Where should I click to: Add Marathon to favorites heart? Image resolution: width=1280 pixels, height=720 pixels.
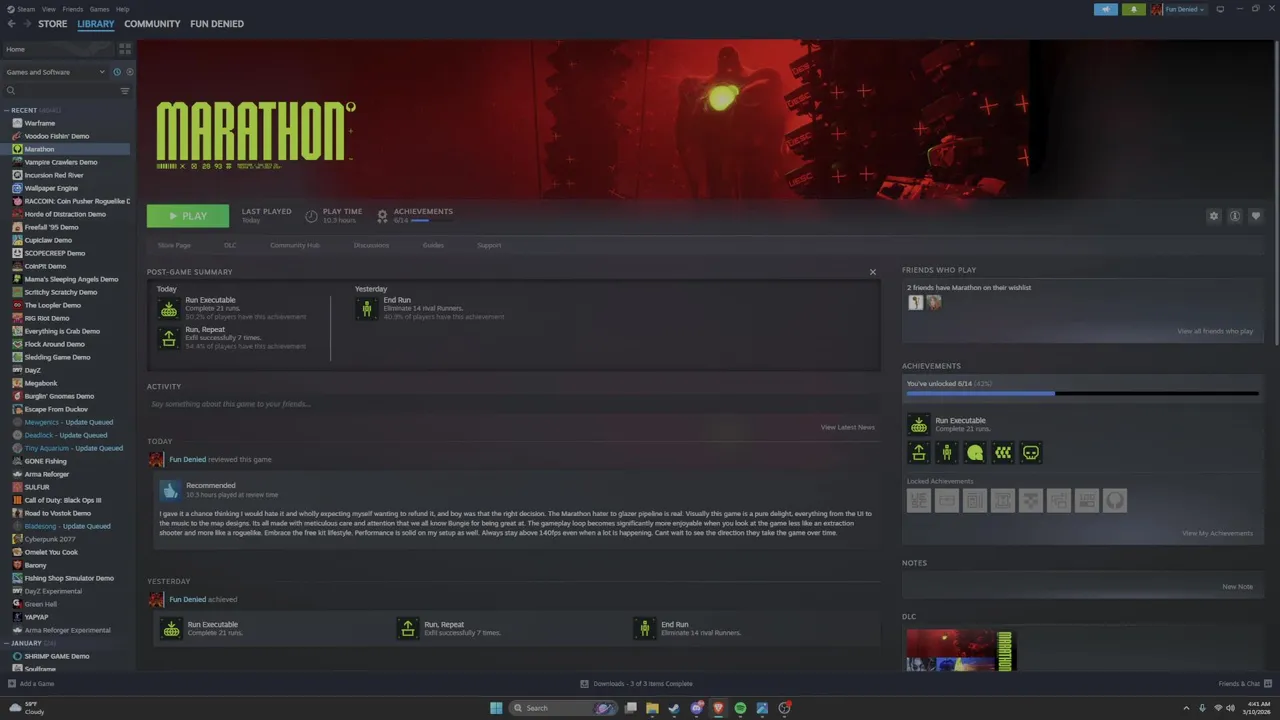tap(1256, 216)
